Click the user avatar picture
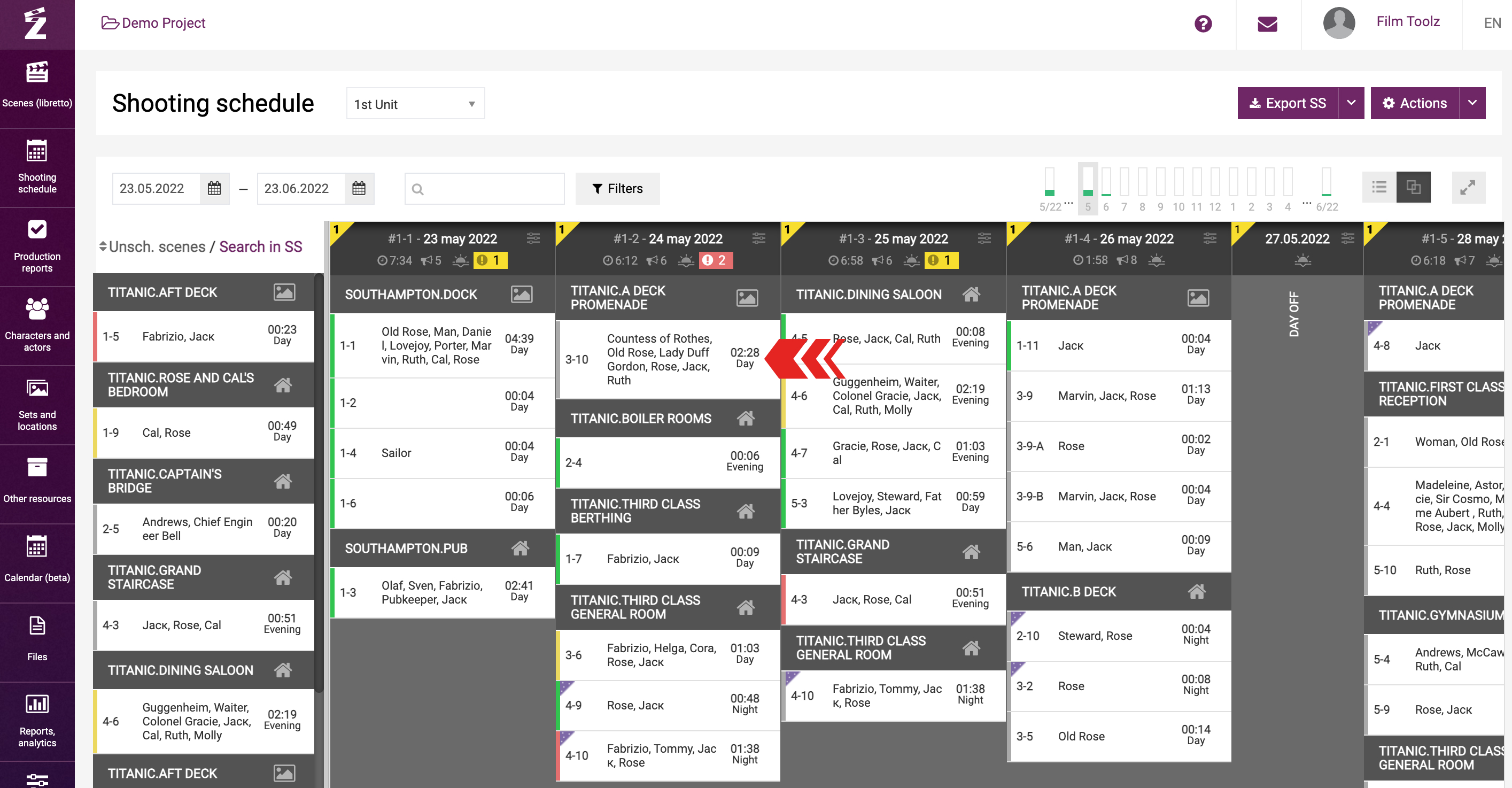This screenshot has width=1512, height=788. point(1338,23)
